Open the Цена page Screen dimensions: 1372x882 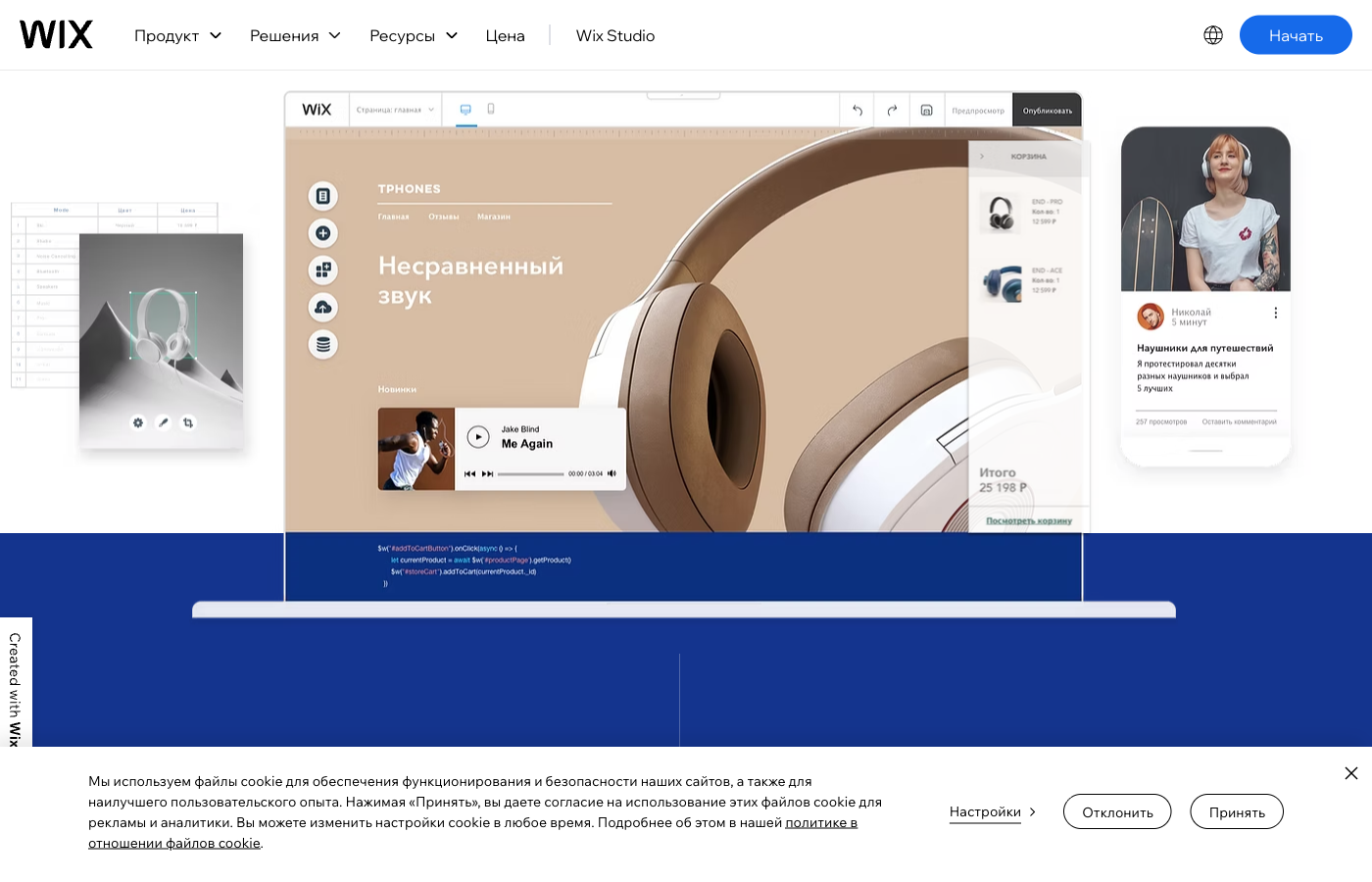[x=506, y=35]
